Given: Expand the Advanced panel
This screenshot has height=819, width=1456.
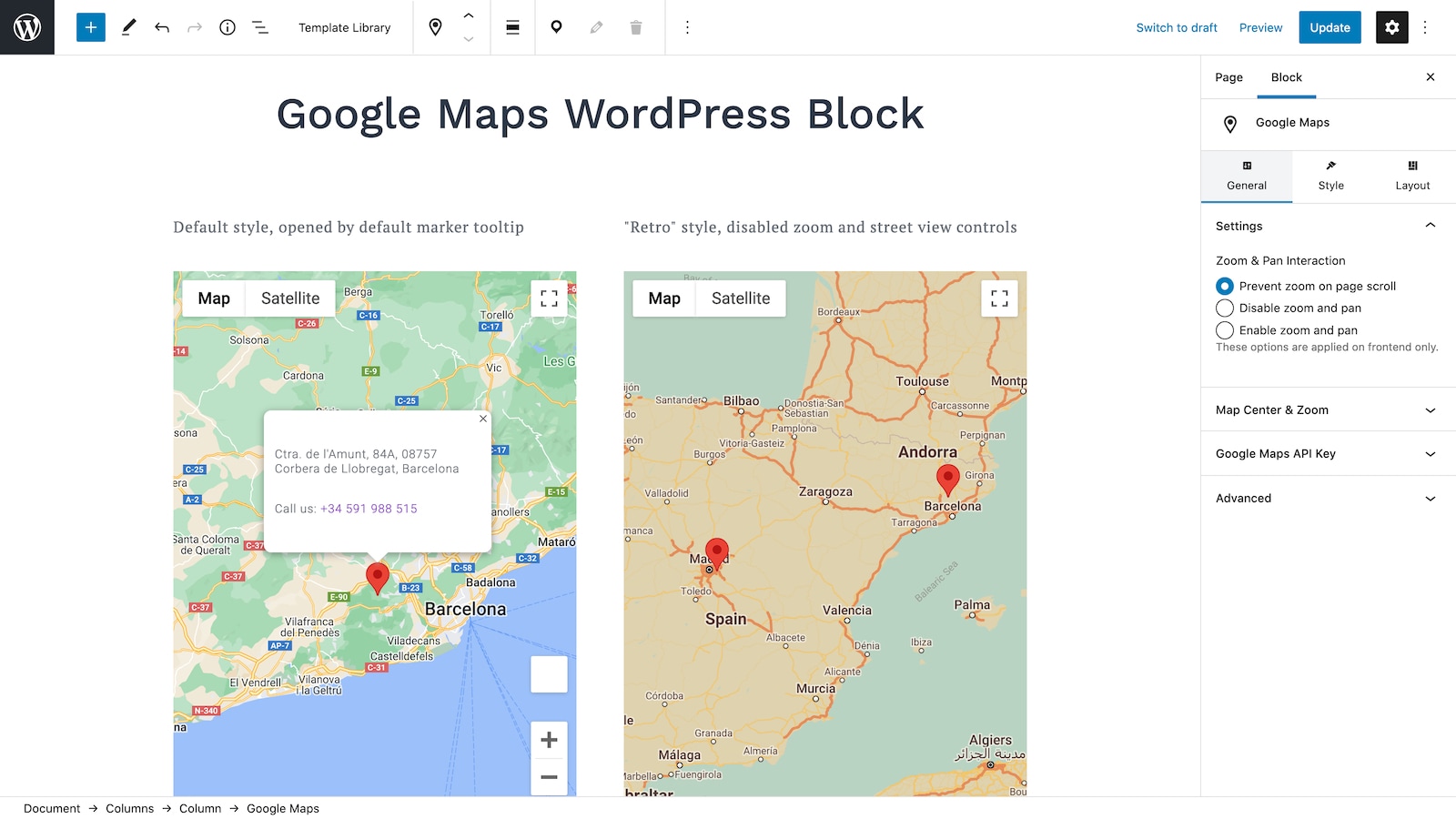Looking at the screenshot, I should (1328, 499).
